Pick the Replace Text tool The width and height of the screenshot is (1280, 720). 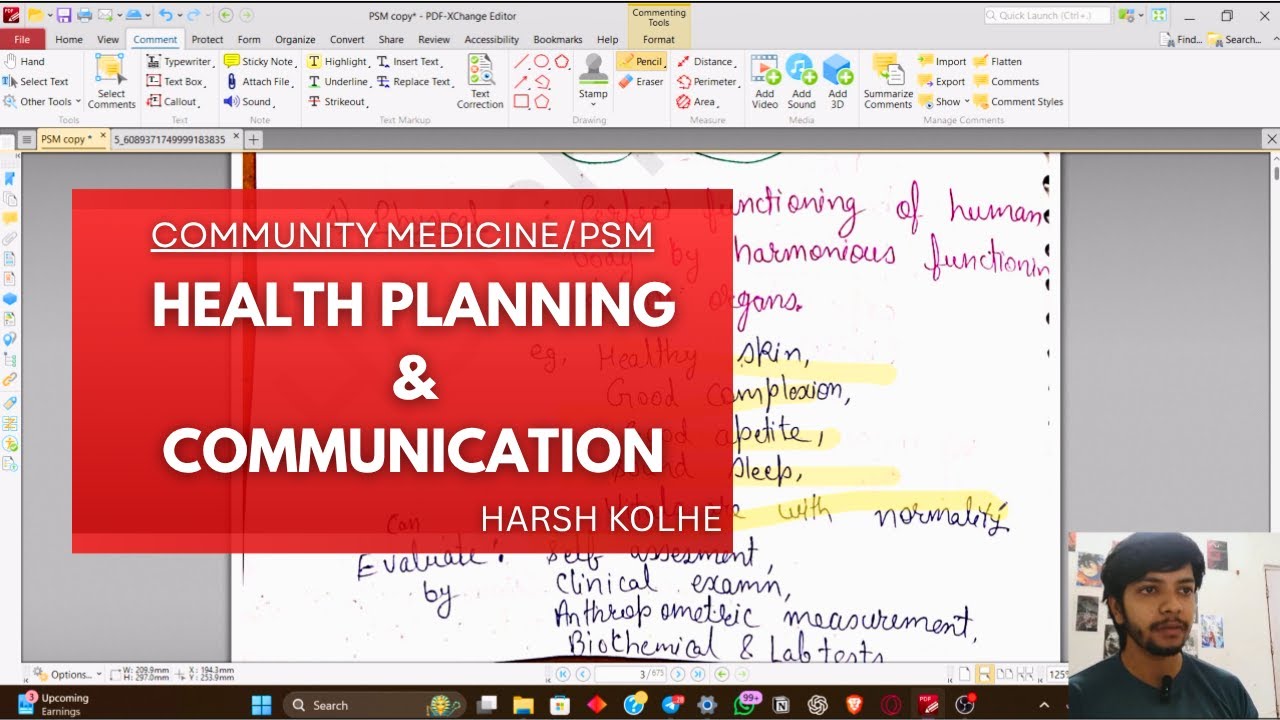coord(415,82)
